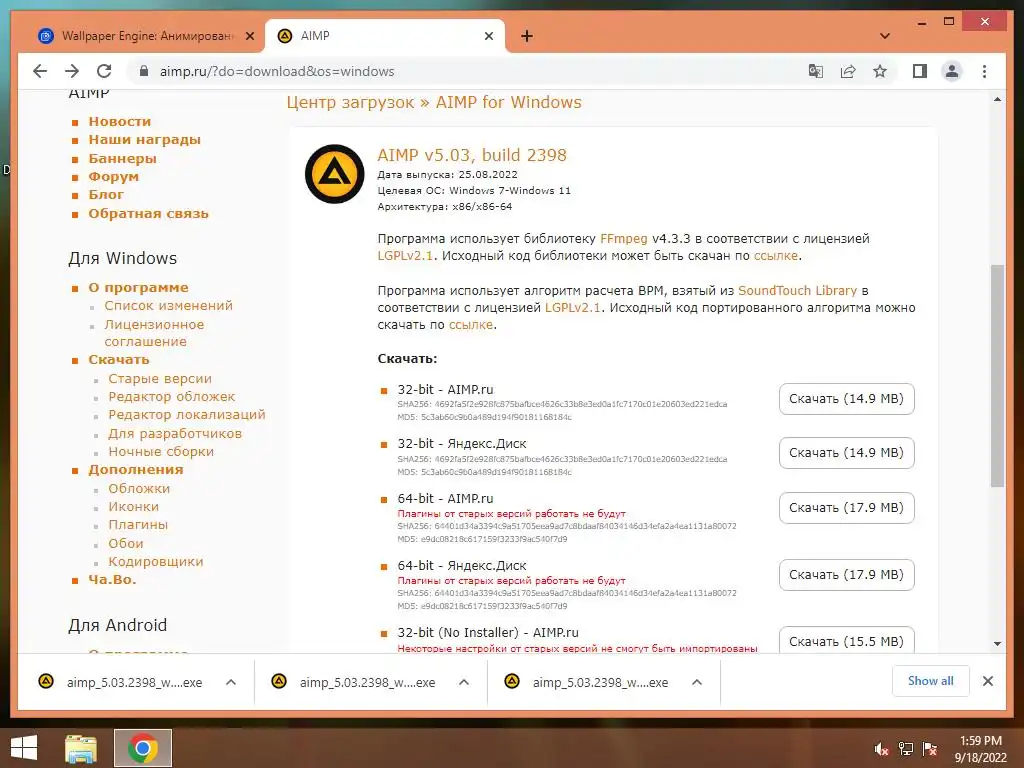This screenshot has width=1024, height=768.
Task: Close the Wallpaper Engine tab
Action: [249, 36]
